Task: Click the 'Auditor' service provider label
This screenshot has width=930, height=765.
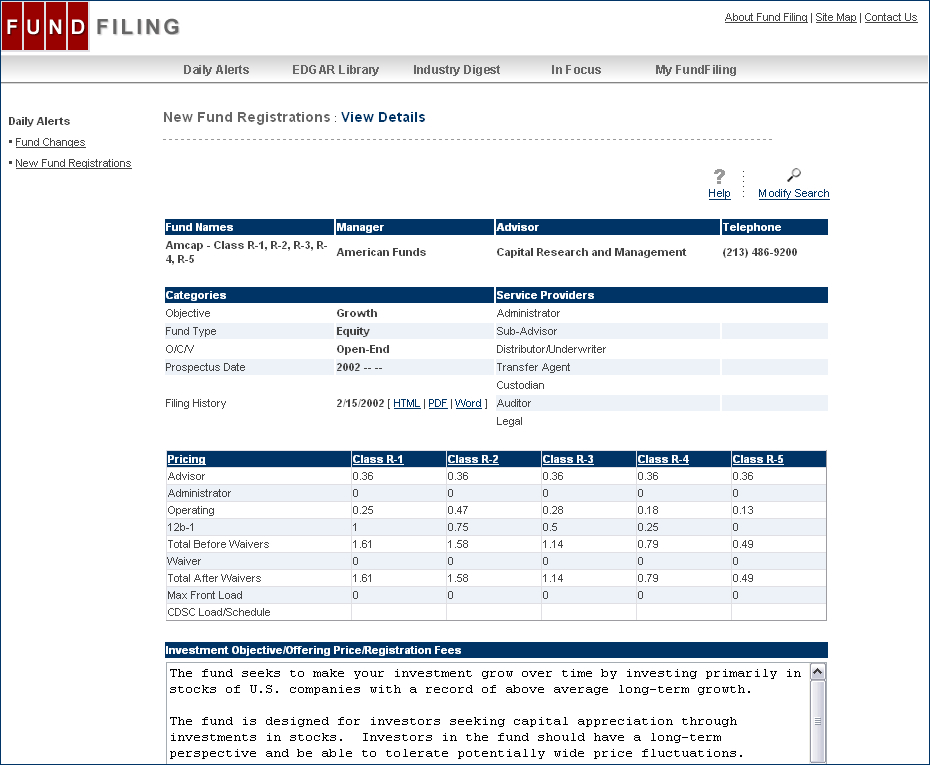Action: [x=514, y=403]
